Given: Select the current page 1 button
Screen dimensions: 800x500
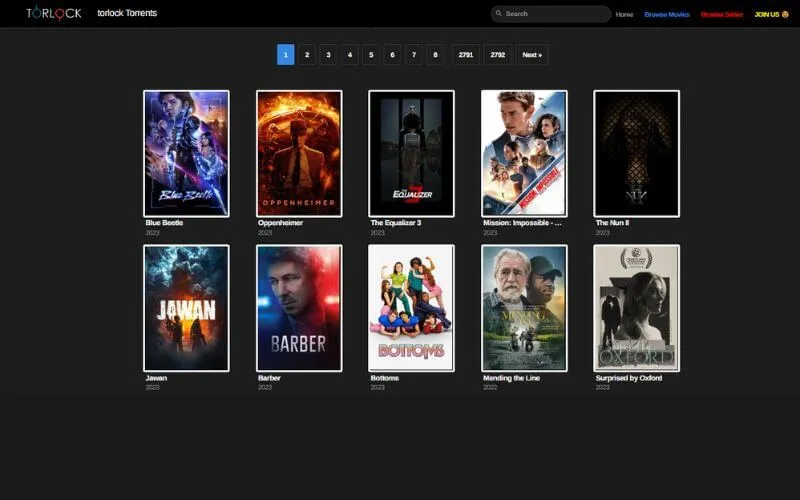Looking at the screenshot, I should point(285,55).
